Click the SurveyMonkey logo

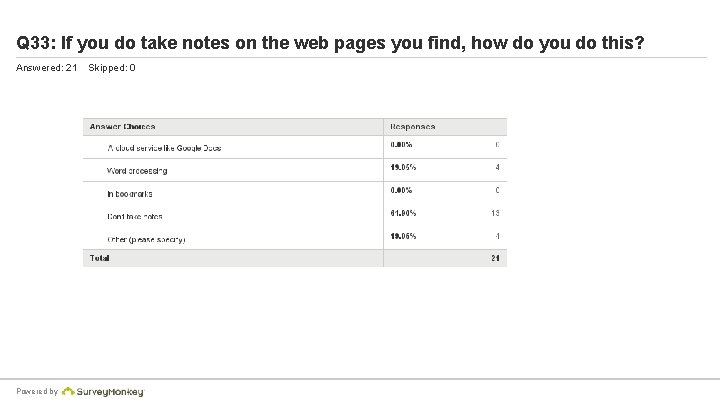110,392
